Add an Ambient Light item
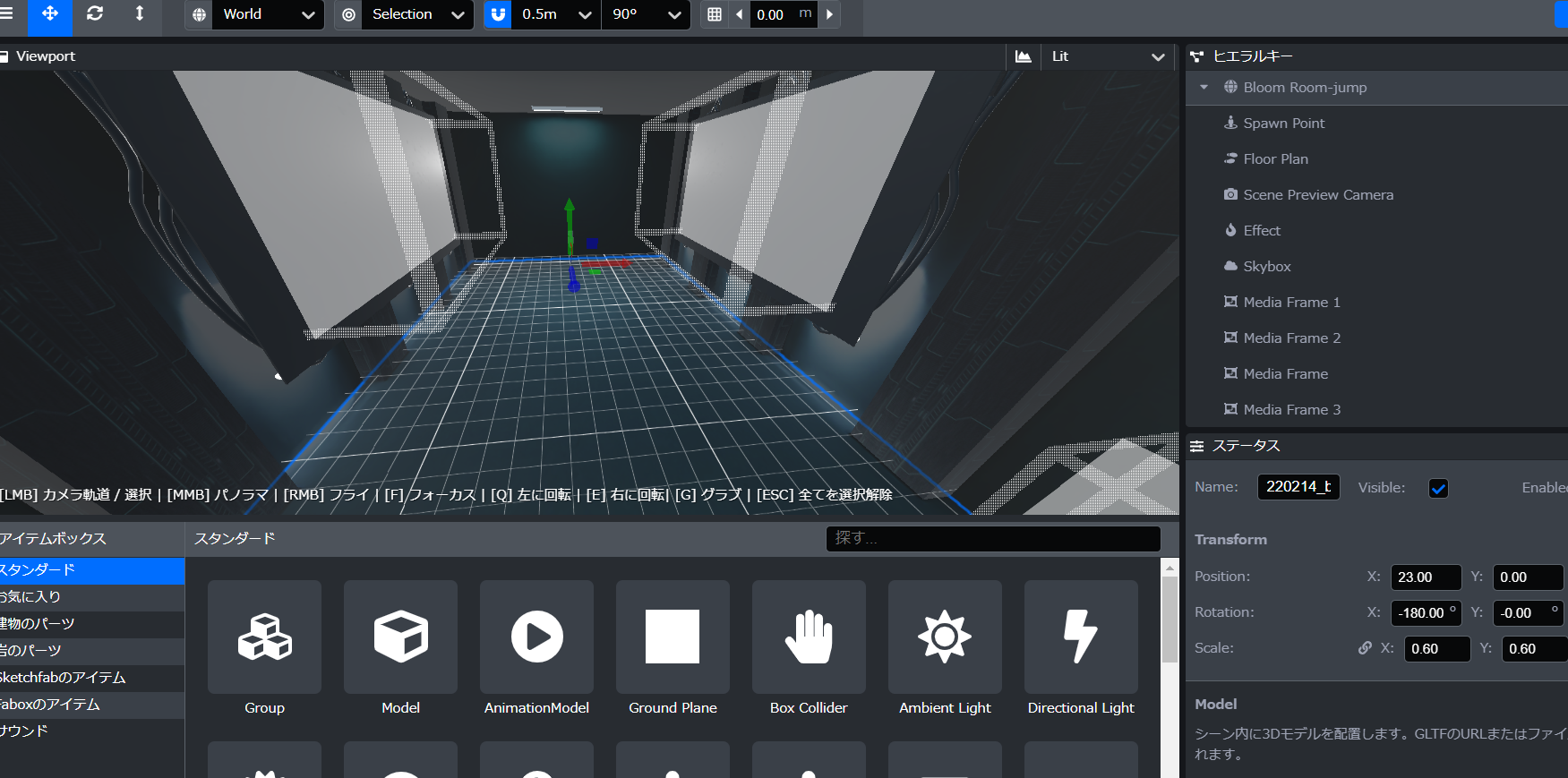This screenshot has width=1568, height=778. [x=945, y=637]
